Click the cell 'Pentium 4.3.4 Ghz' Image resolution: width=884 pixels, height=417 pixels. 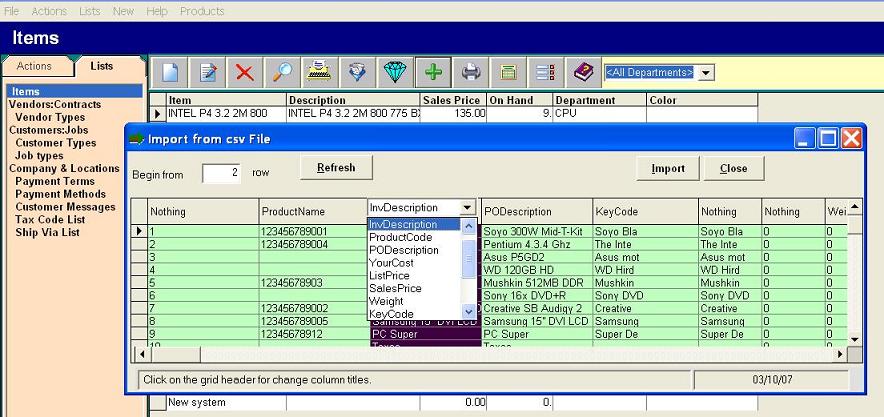[x=537, y=245]
